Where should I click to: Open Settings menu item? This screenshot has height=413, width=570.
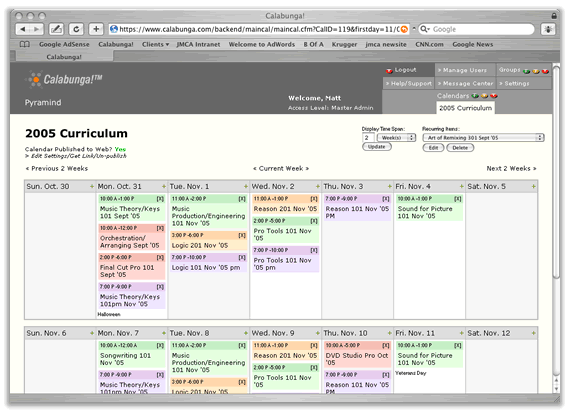click(x=514, y=83)
